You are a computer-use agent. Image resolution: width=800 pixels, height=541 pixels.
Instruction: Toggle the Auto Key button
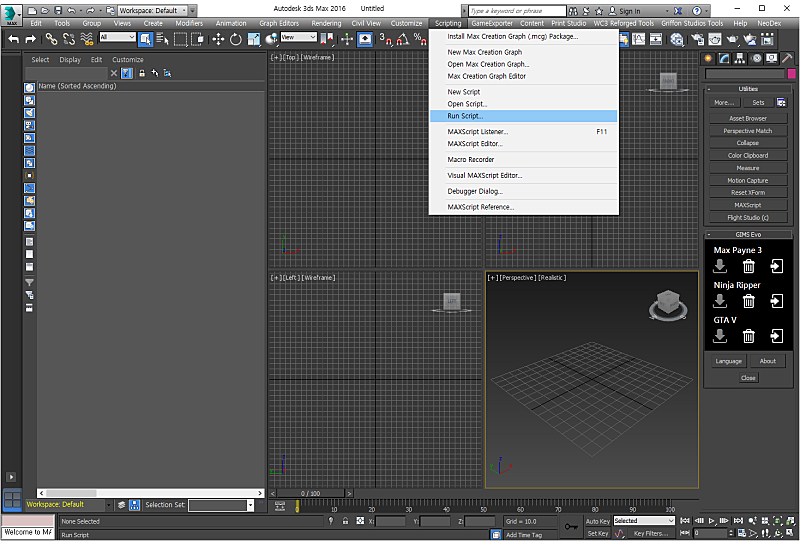(x=598, y=521)
